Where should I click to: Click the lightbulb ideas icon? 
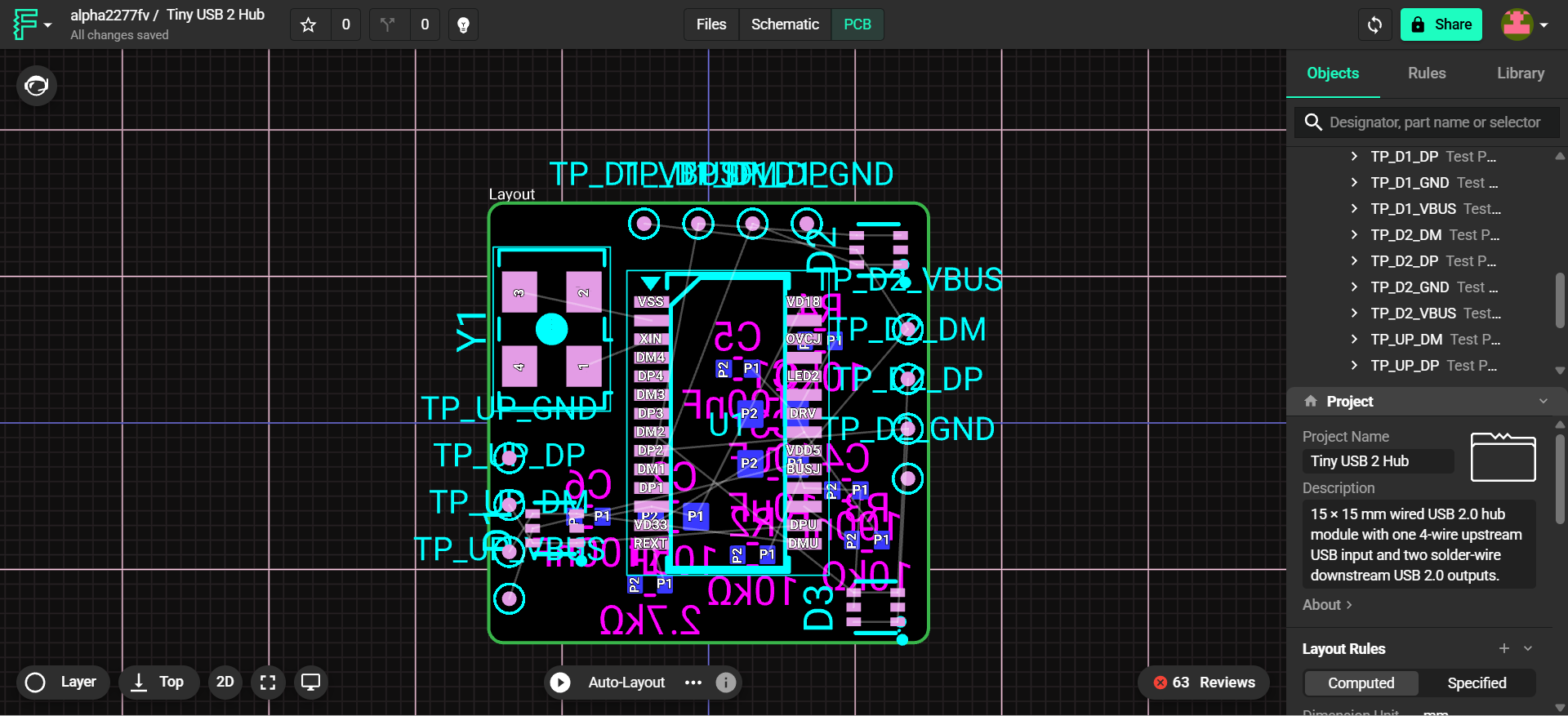[x=463, y=25]
